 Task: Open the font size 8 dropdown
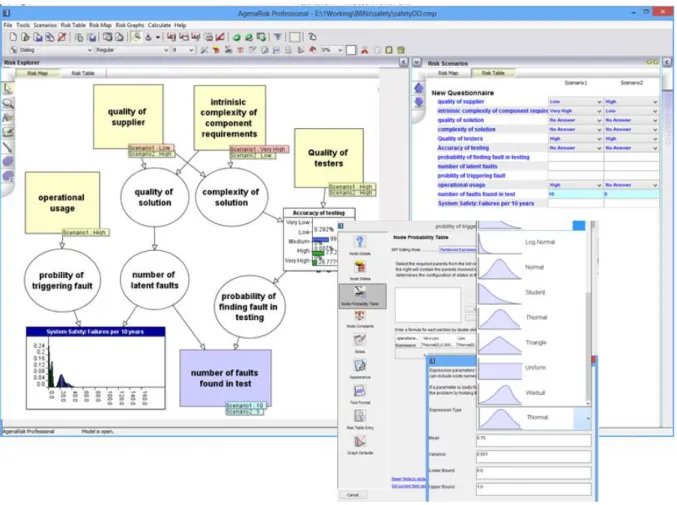pyautogui.click(x=183, y=50)
